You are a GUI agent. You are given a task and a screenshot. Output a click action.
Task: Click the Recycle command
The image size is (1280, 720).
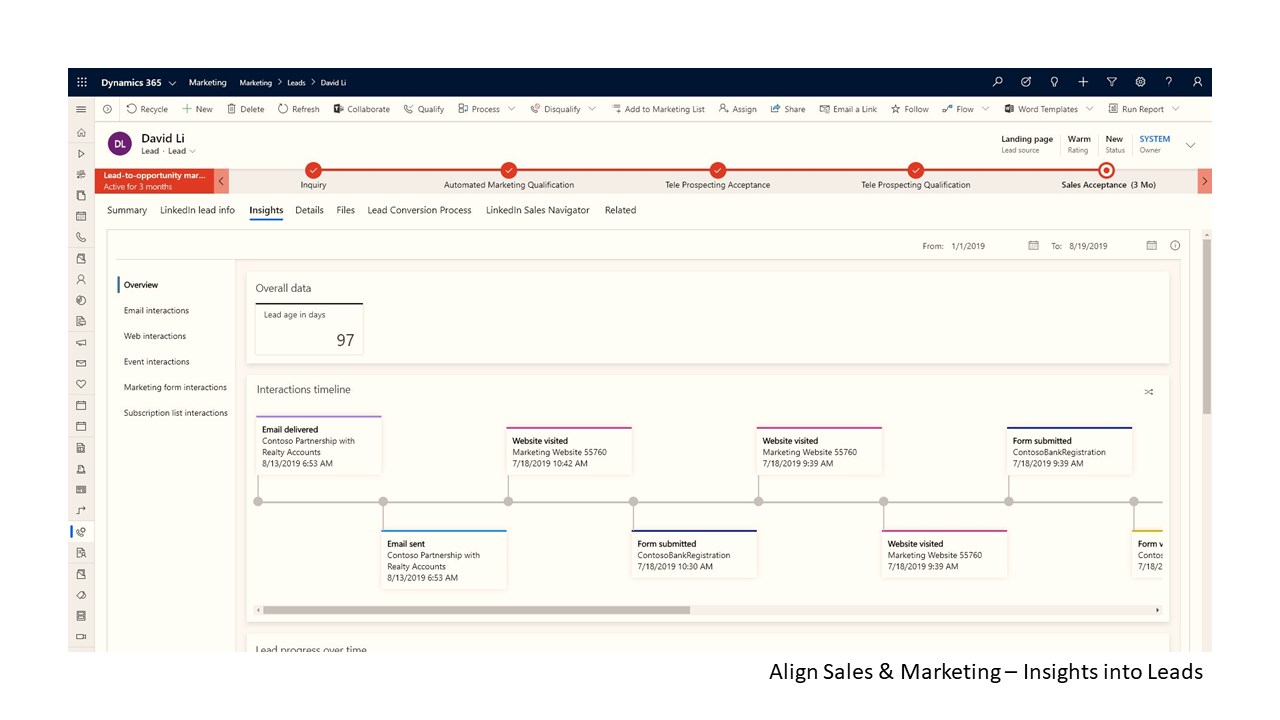[147, 109]
